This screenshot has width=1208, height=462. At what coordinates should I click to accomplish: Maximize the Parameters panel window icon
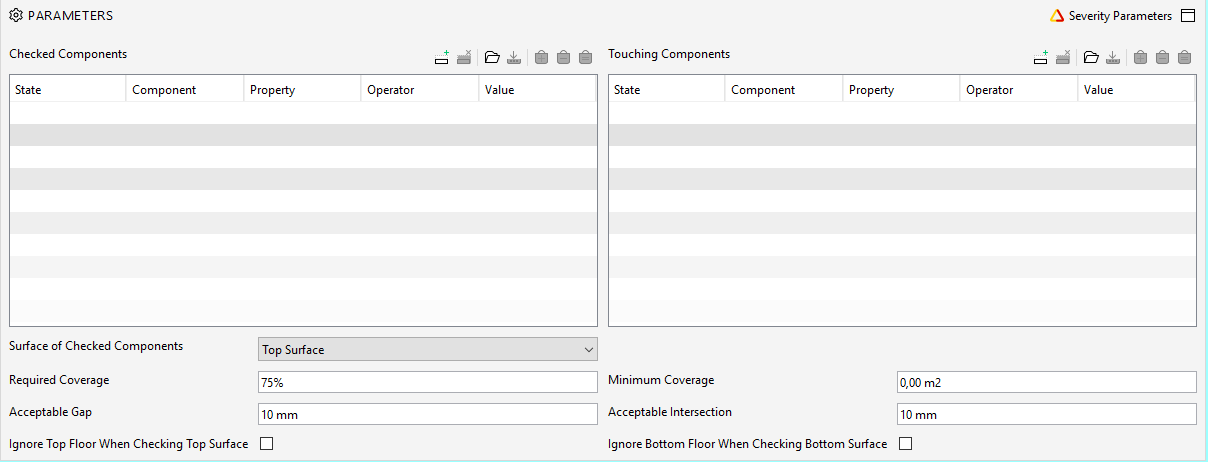pyautogui.click(x=1188, y=16)
